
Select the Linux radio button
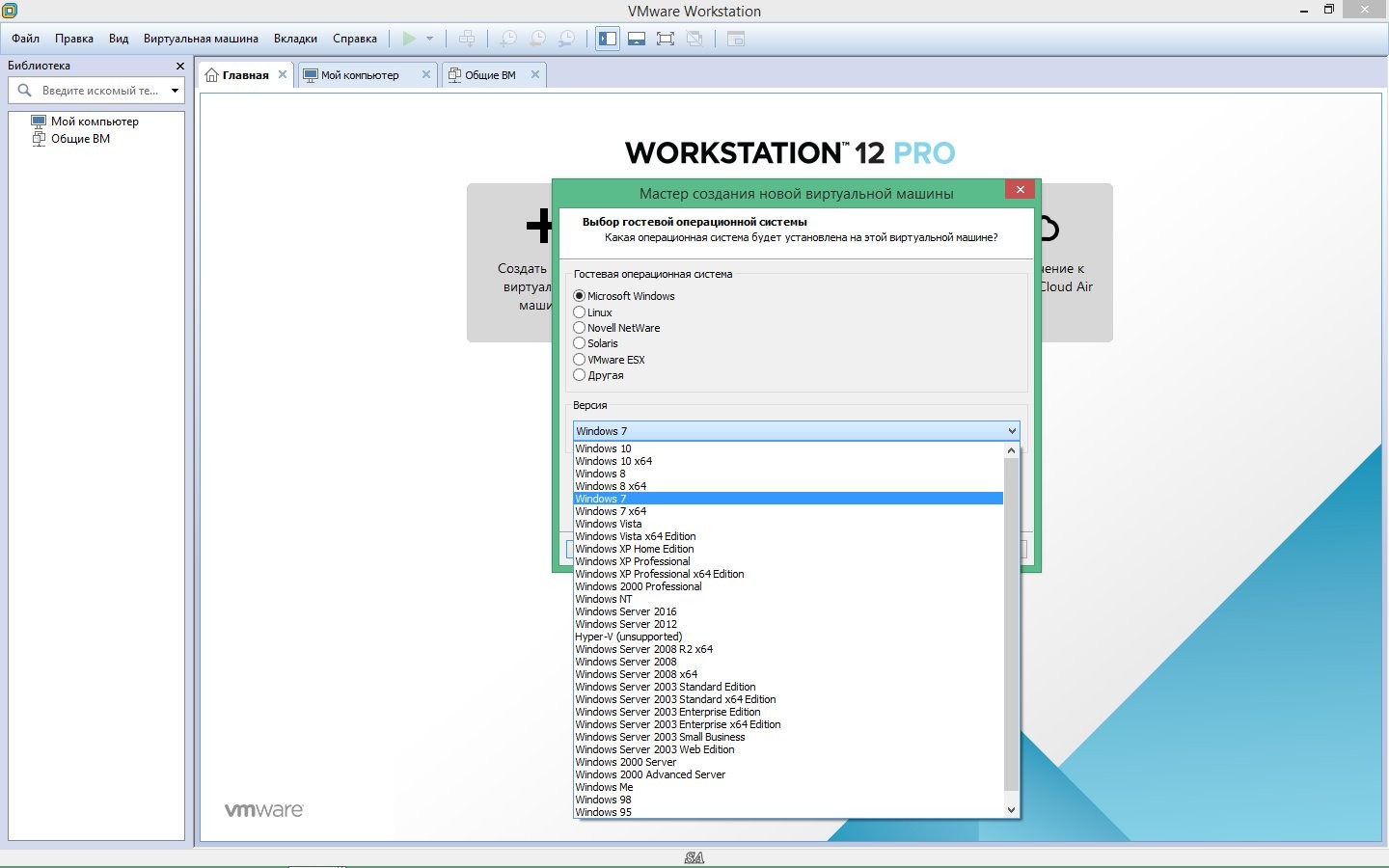(x=579, y=312)
